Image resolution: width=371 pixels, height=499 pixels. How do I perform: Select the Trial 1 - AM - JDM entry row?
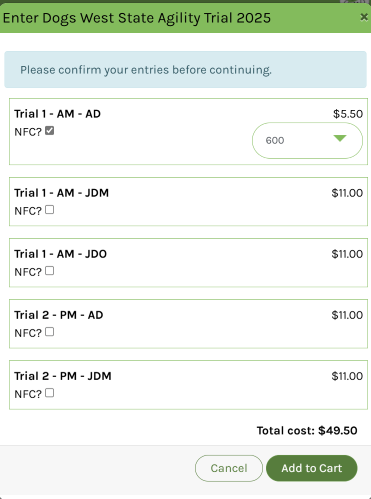[x=188, y=202]
